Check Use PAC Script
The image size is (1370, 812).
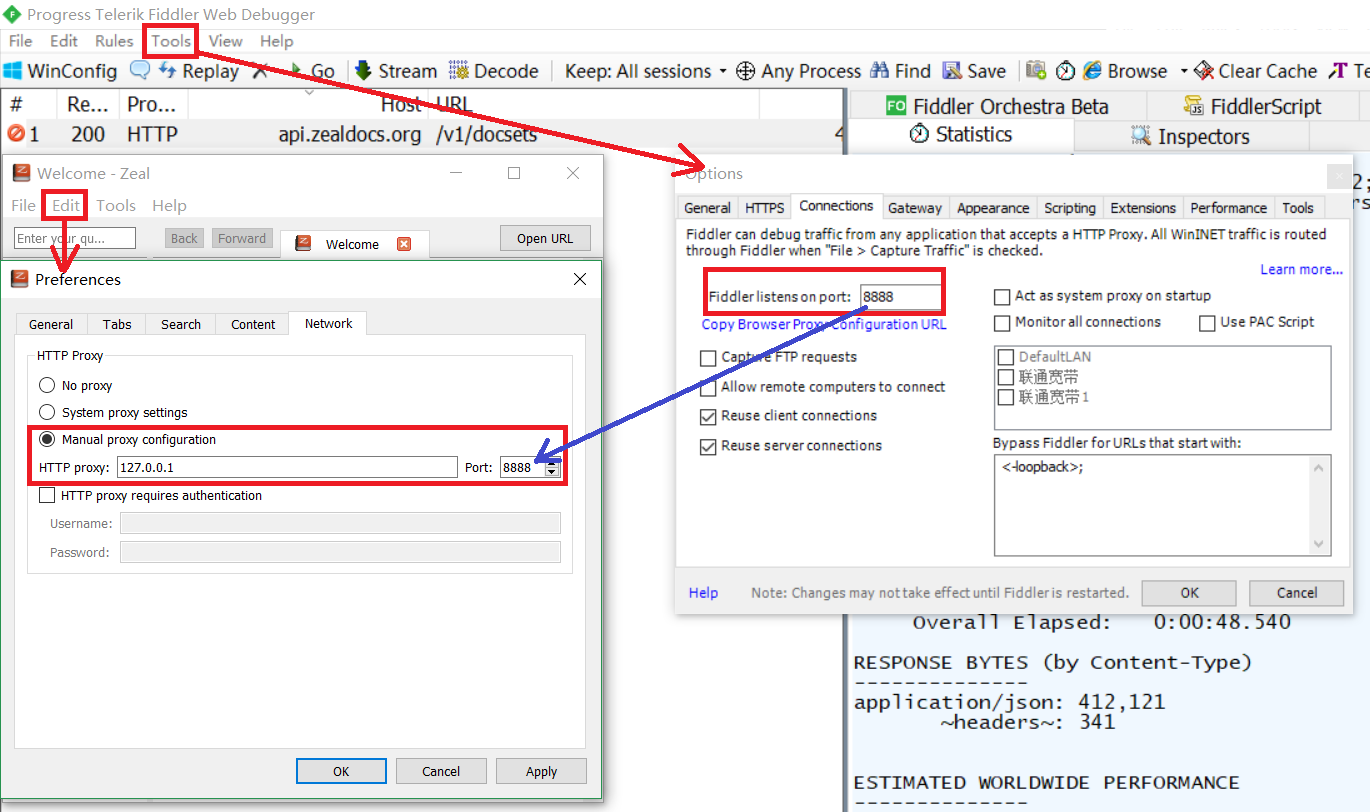click(x=1207, y=323)
